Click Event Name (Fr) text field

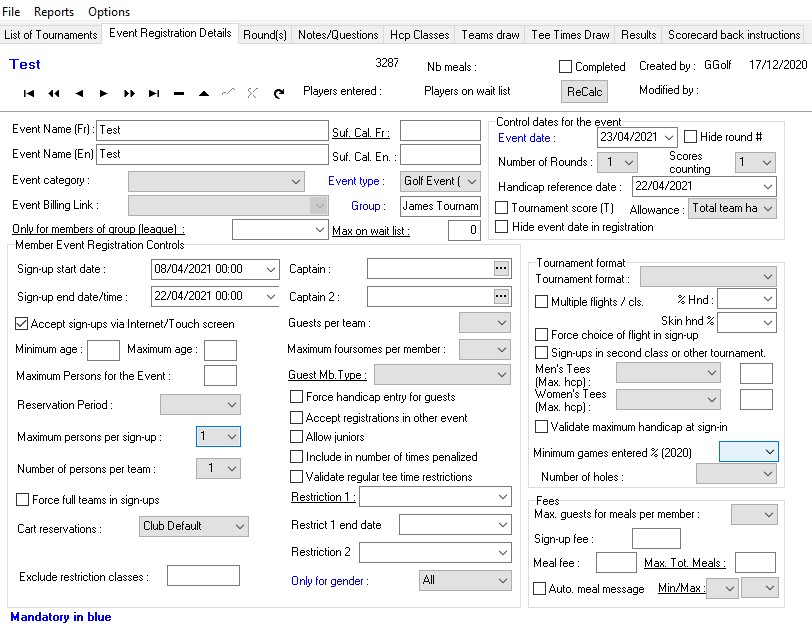pos(212,130)
